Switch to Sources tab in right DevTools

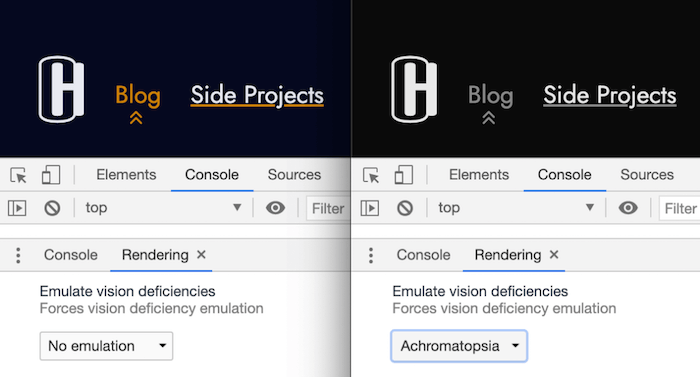tap(647, 175)
